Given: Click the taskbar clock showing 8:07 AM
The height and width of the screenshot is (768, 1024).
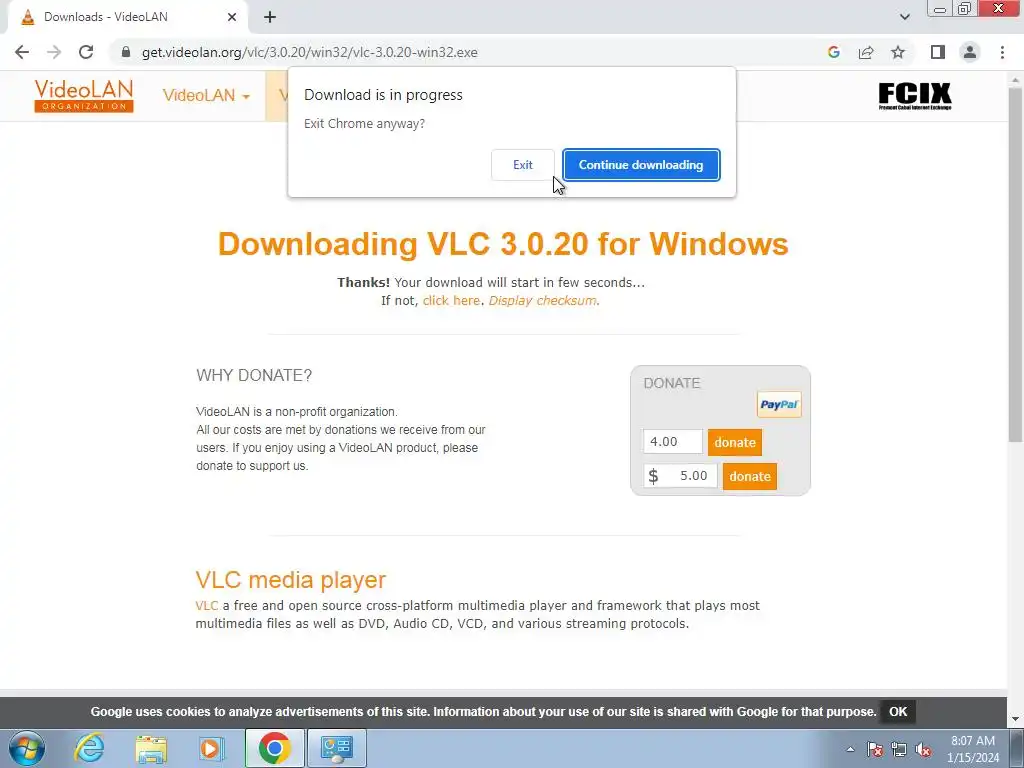Looking at the screenshot, I should pos(972,749).
